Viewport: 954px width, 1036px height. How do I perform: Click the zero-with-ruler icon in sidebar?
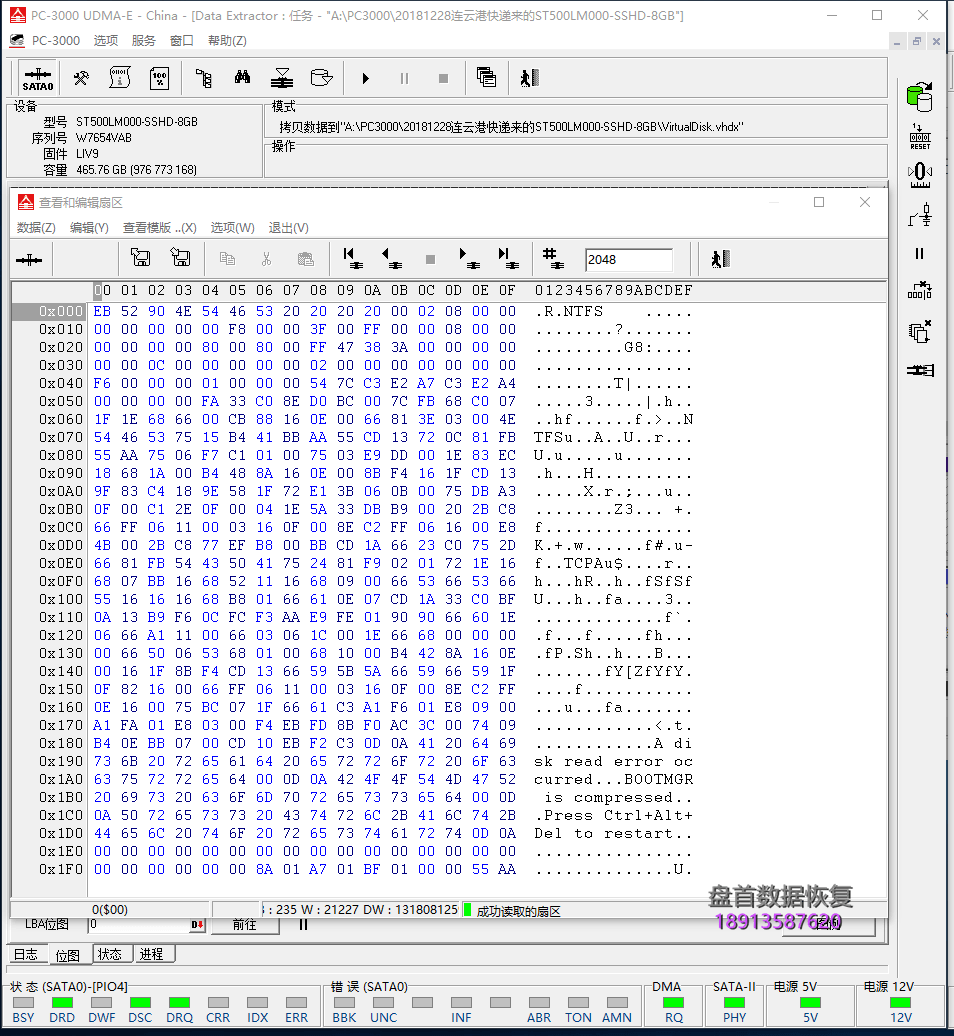(920, 175)
